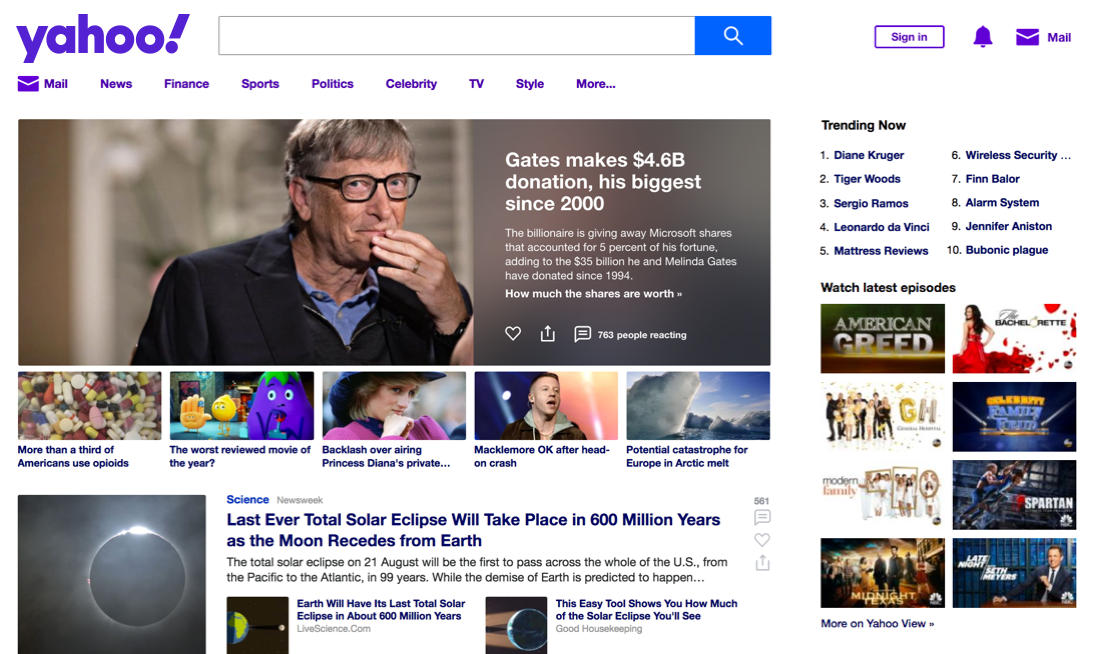Viewport: 1094px width, 654px height.
Task: Expand the More... navigation menu
Action: (x=596, y=84)
